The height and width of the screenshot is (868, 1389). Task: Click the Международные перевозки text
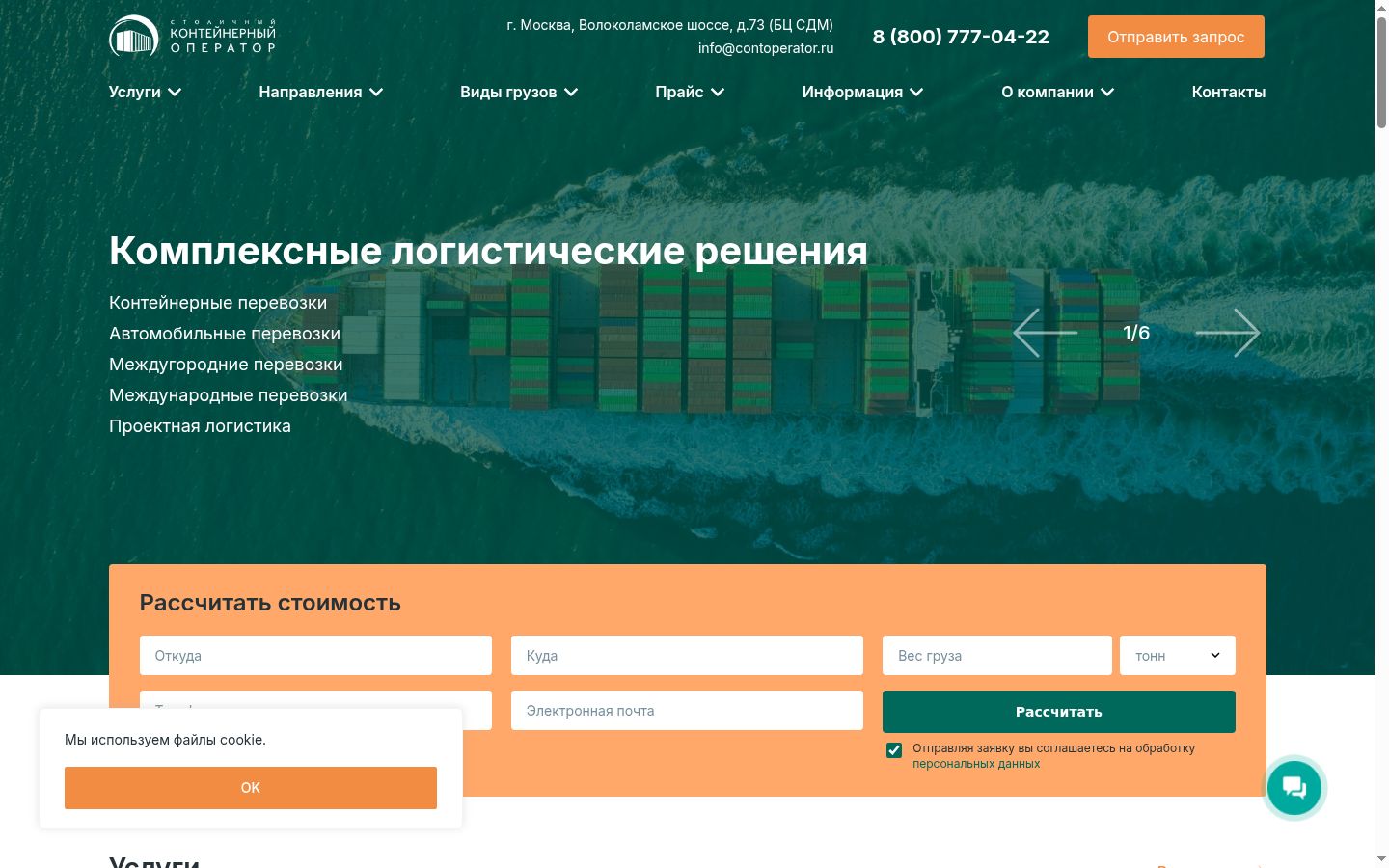pos(229,395)
